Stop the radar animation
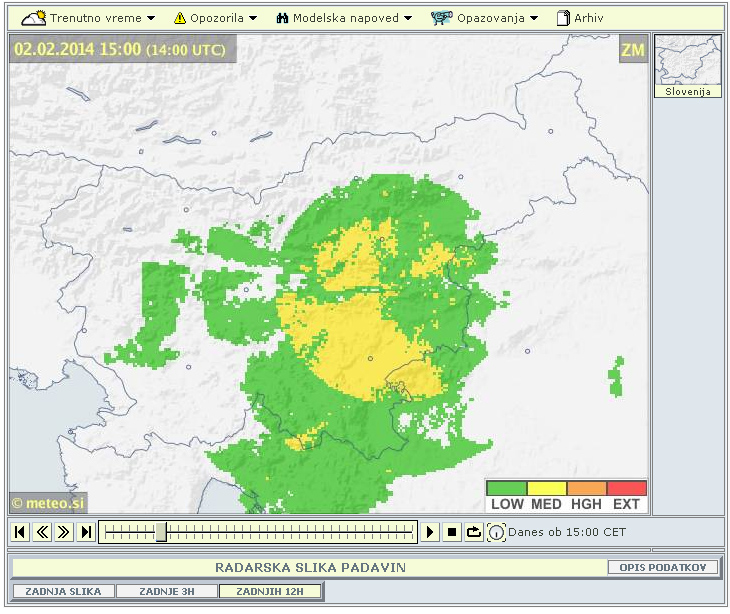Image resolution: width=730 pixels, height=614 pixels. (452, 532)
